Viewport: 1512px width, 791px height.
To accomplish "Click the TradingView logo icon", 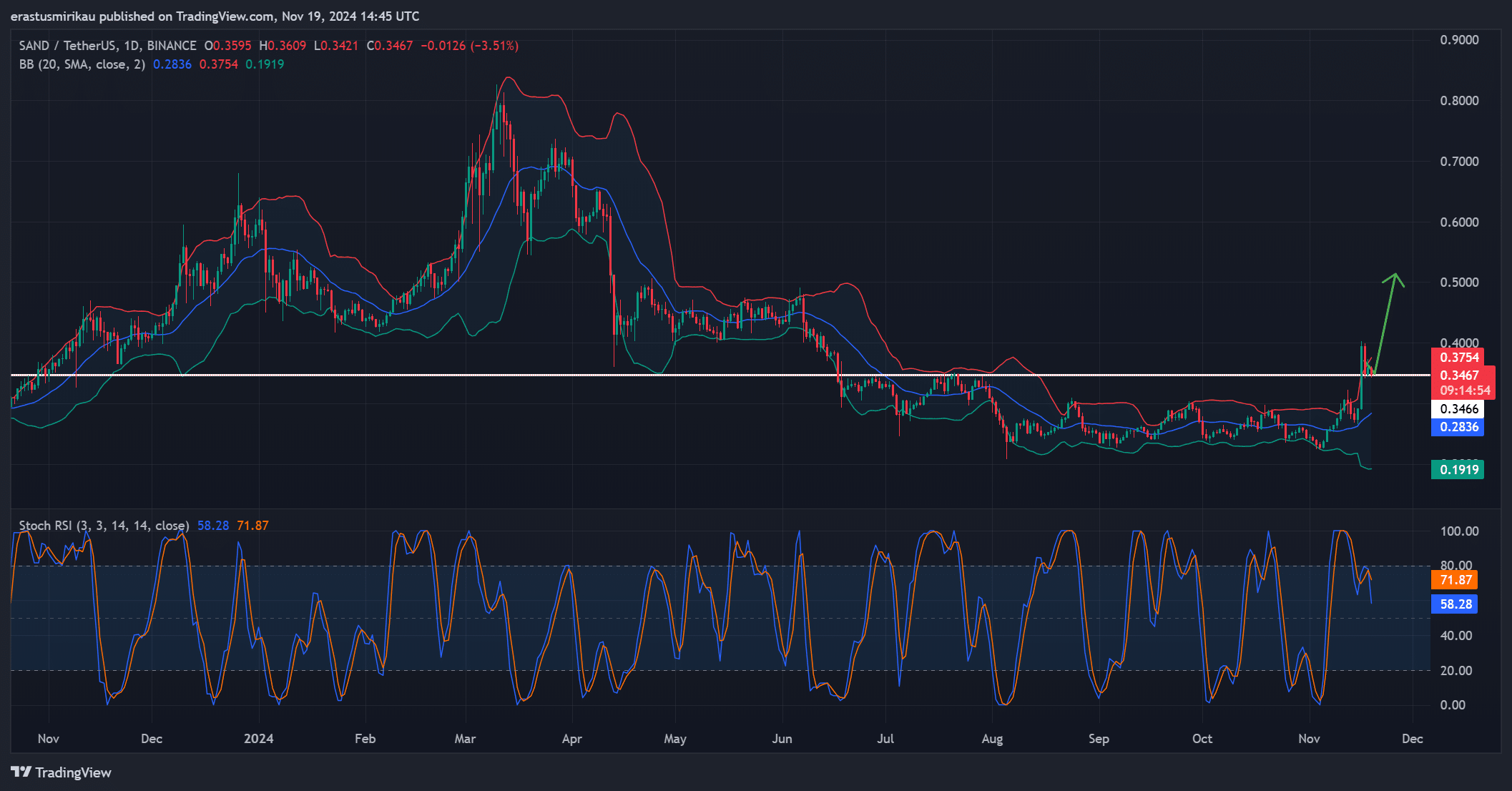I will pyautogui.click(x=21, y=772).
